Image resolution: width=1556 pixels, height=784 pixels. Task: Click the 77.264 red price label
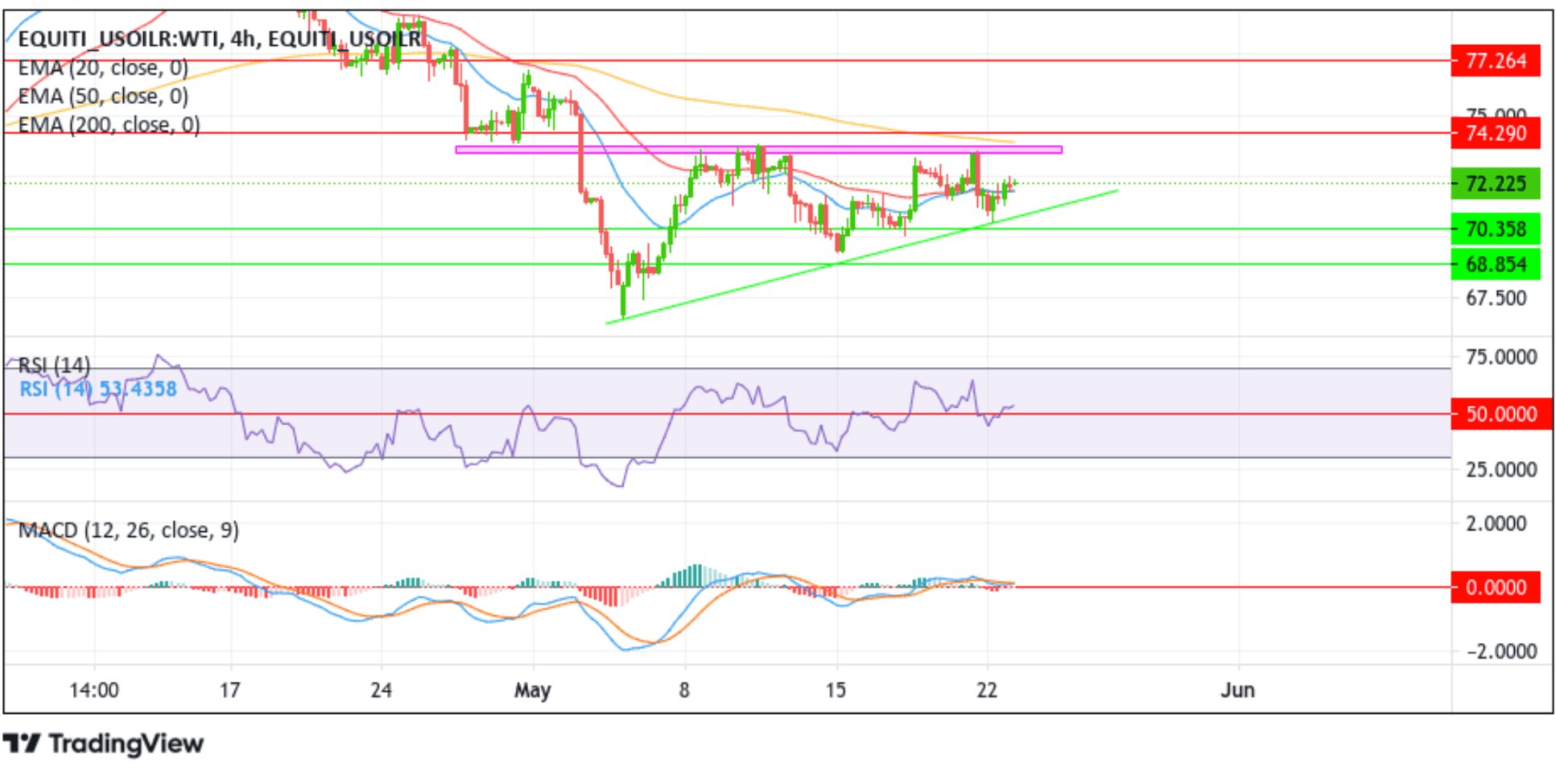tap(1496, 60)
